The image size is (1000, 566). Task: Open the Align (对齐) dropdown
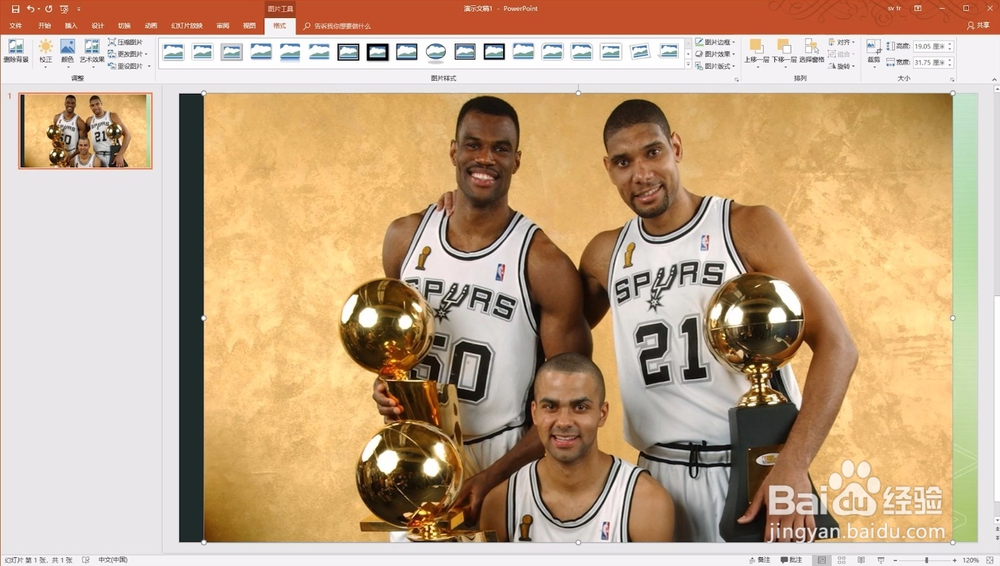pyautogui.click(x=841, y=42)
